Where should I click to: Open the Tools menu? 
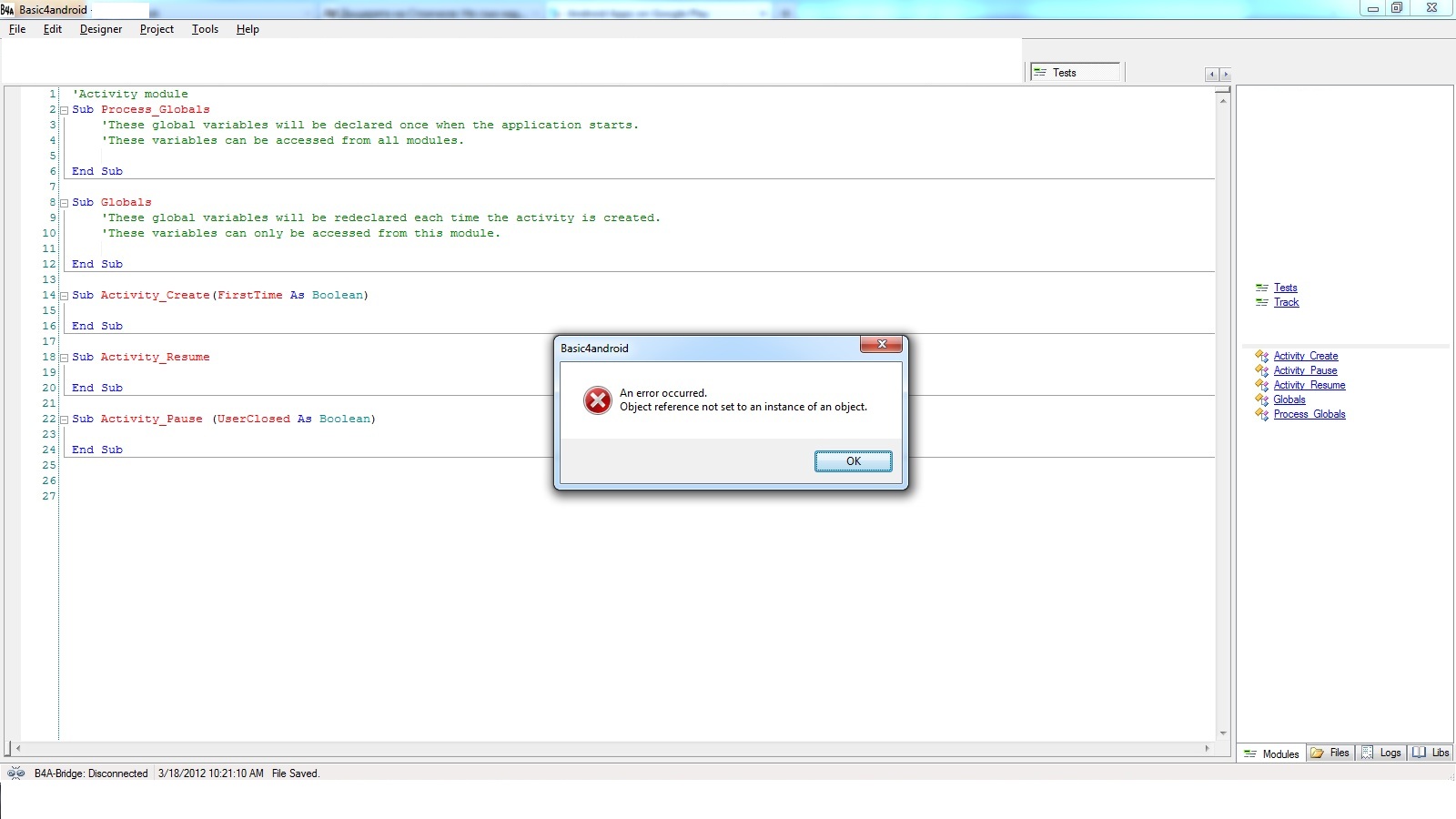tap(205, 29)
